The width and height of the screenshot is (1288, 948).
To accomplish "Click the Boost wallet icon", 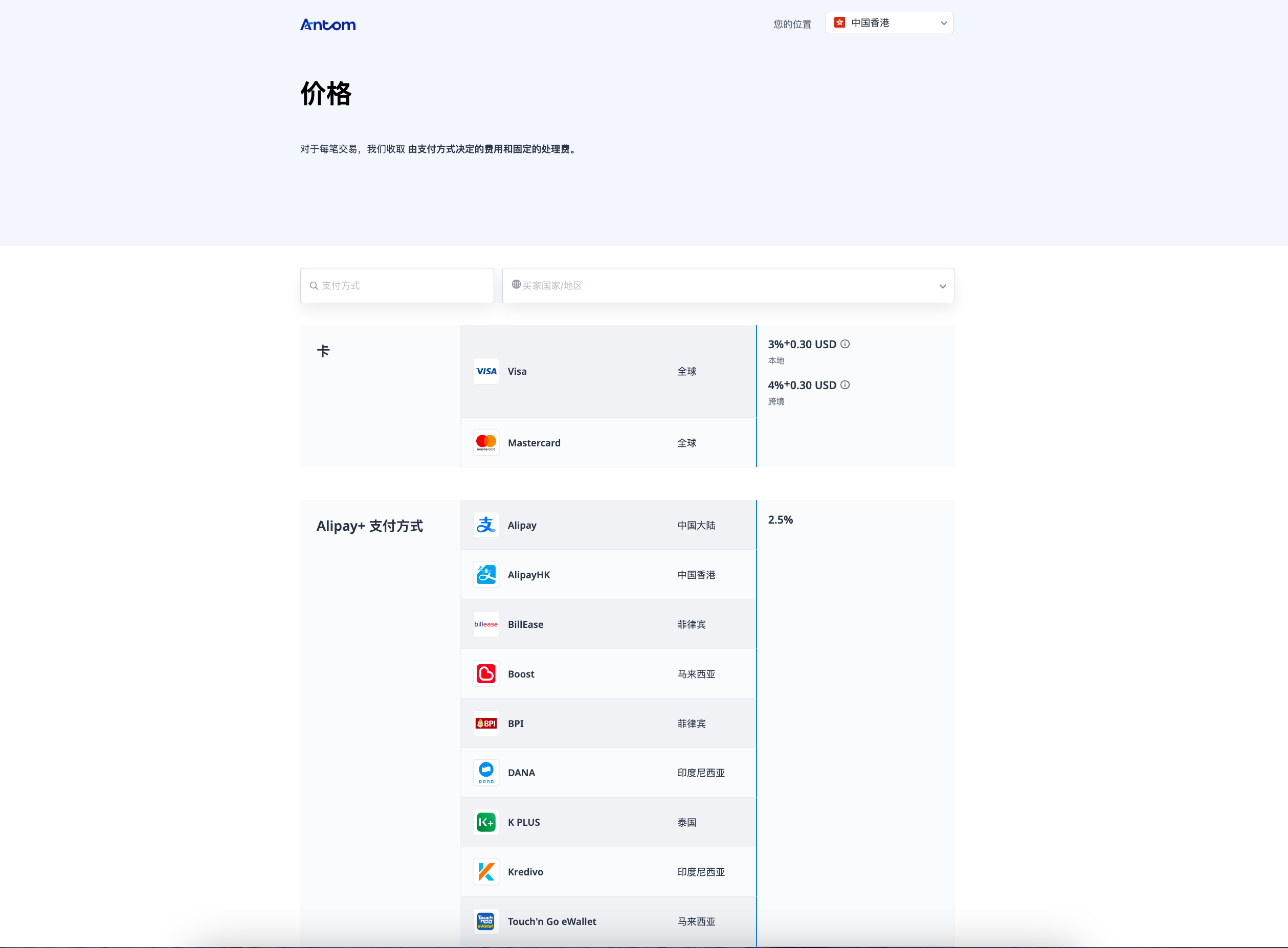I will tap(486, 674).
